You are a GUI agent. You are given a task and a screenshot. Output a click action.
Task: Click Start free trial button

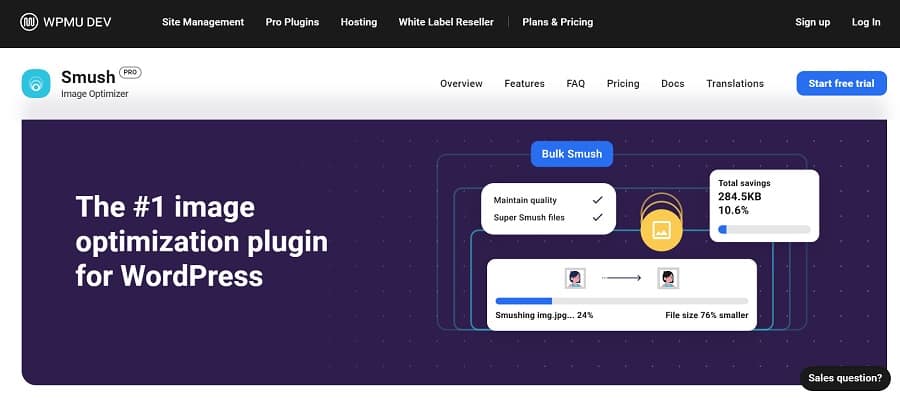pos(841,84)
